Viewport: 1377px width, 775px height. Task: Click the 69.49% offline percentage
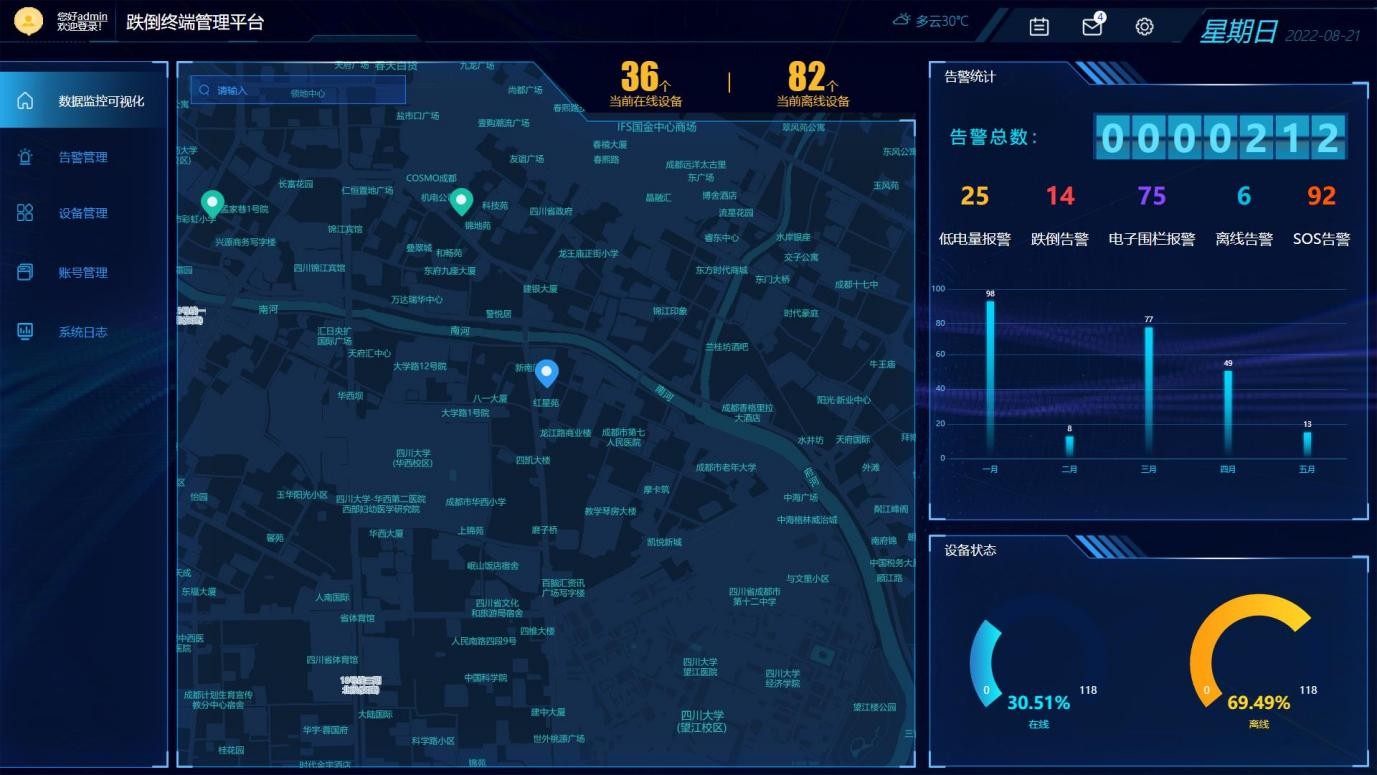1258,703
